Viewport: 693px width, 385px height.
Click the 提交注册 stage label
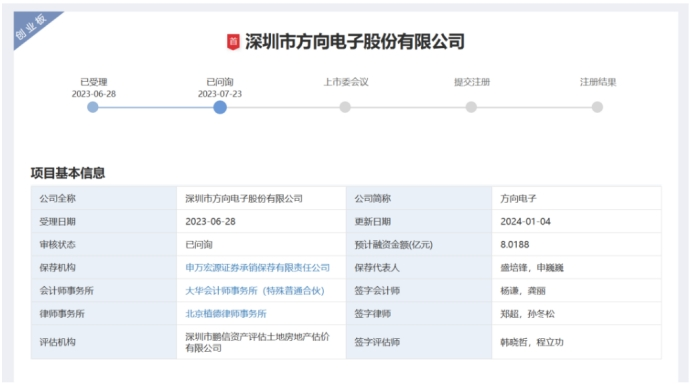coord(472,82)
